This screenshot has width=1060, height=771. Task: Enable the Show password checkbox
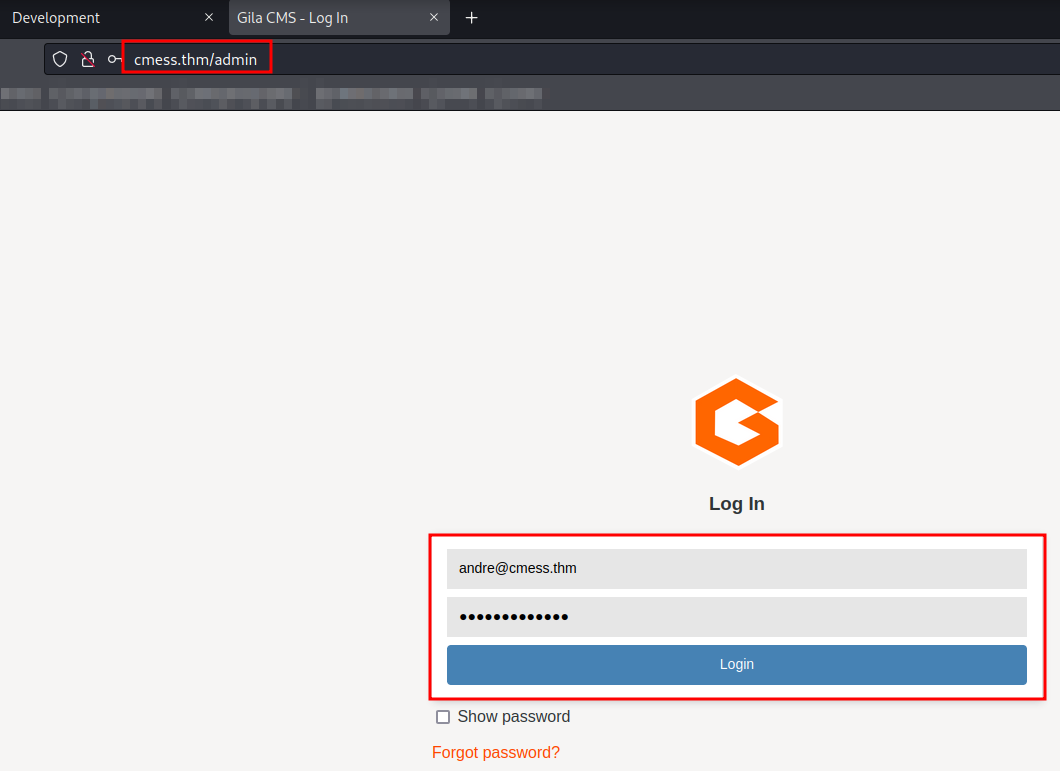(443, 717)
